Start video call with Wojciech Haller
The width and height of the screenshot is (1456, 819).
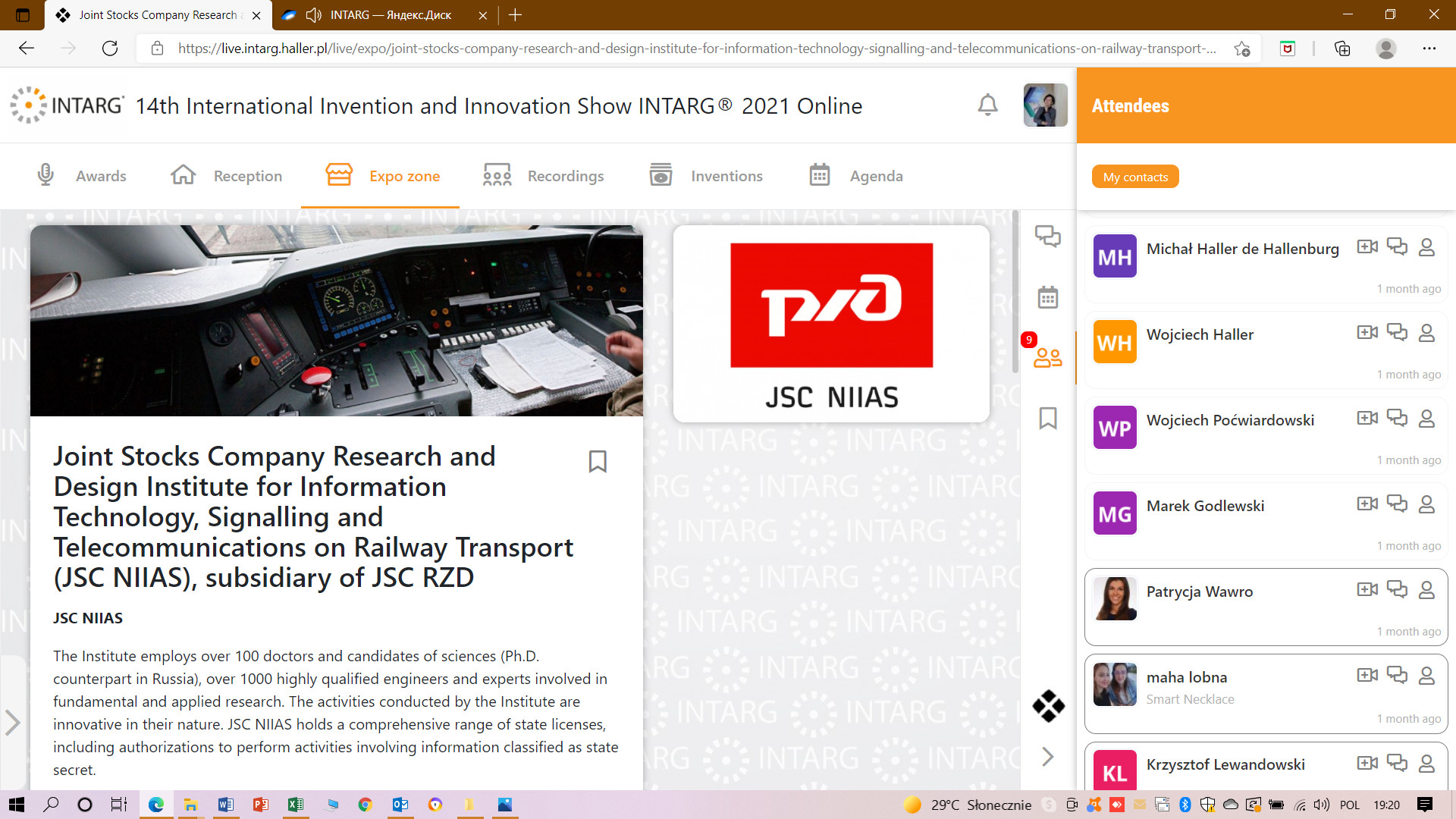point(1367,332)
